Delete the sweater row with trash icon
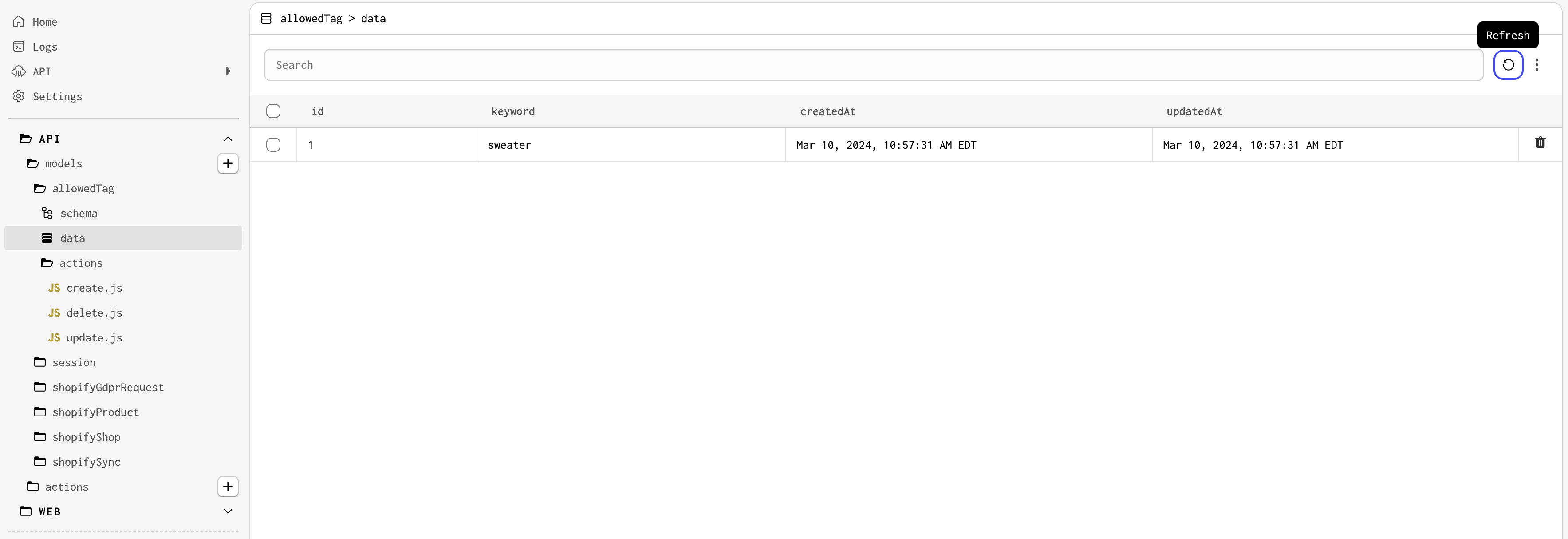1568x539 pixels. [1540, 143]
